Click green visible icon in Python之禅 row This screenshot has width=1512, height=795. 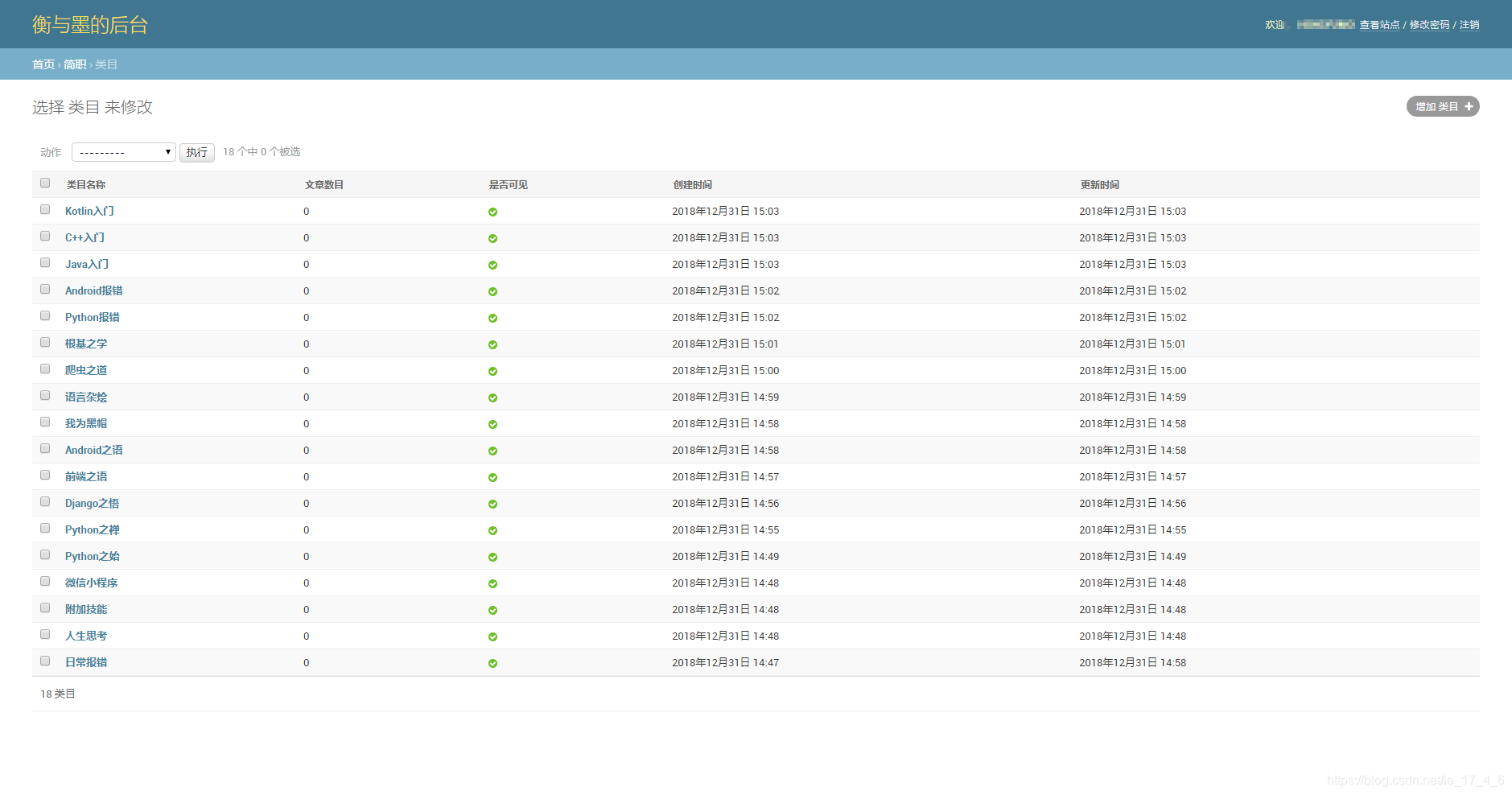coord(492,530)
